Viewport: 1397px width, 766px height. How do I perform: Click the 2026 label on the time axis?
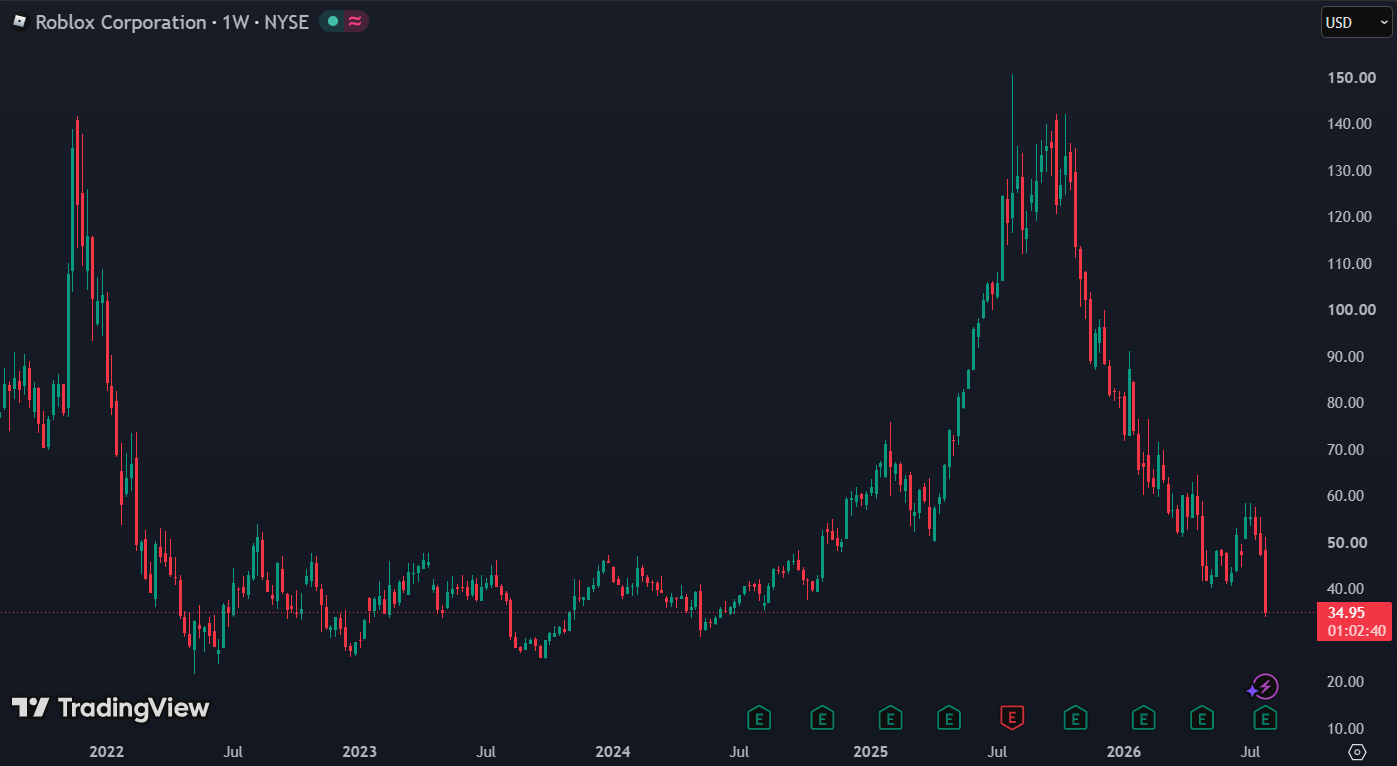point(1124,751)
